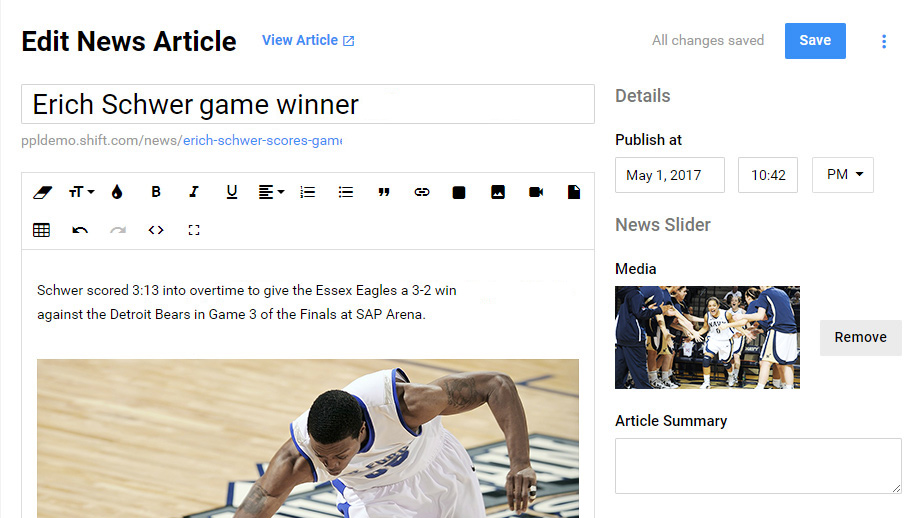Apply underline formatting
The width and height of the screenshot is (921, 518).
(x=231, y=192)
